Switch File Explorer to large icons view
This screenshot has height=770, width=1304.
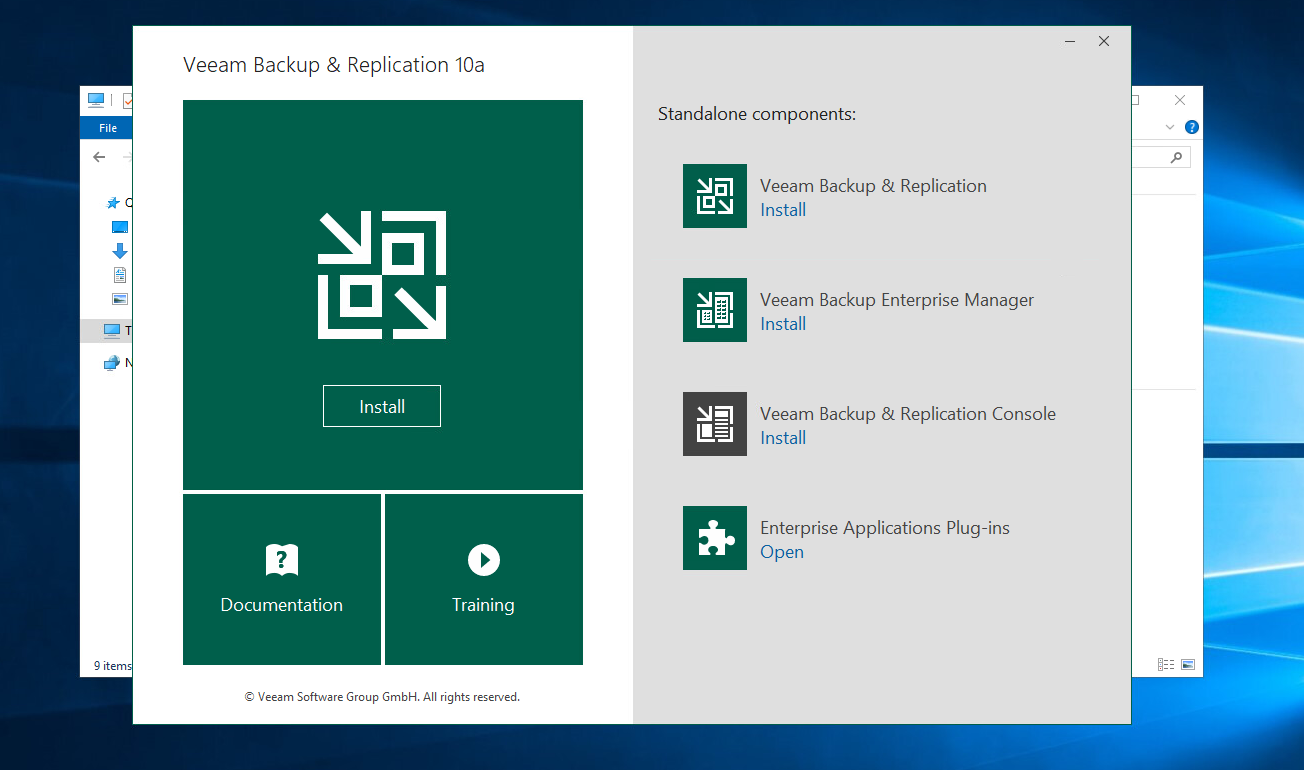1188,664
